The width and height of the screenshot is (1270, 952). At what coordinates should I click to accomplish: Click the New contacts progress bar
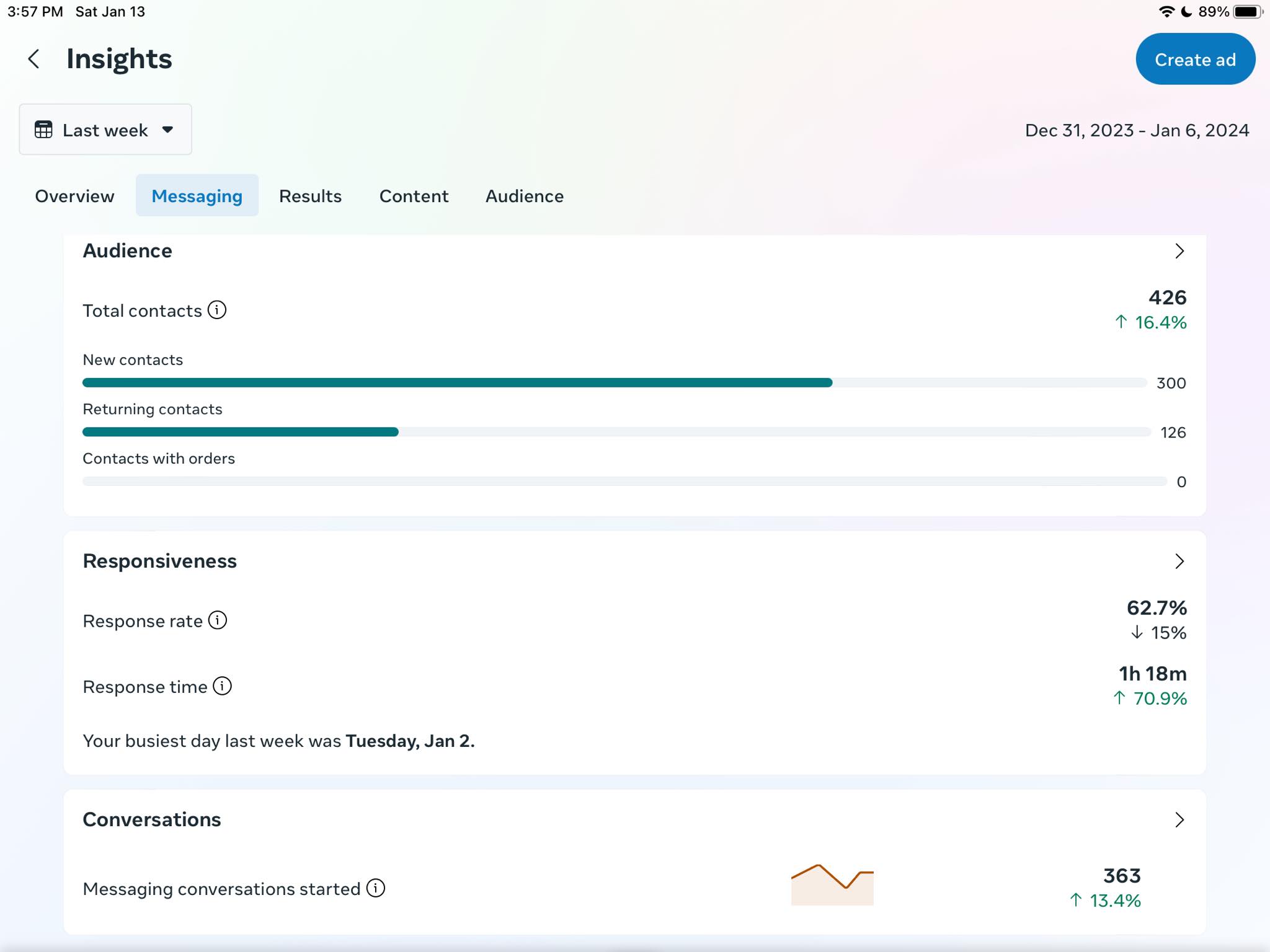(458, 383)
